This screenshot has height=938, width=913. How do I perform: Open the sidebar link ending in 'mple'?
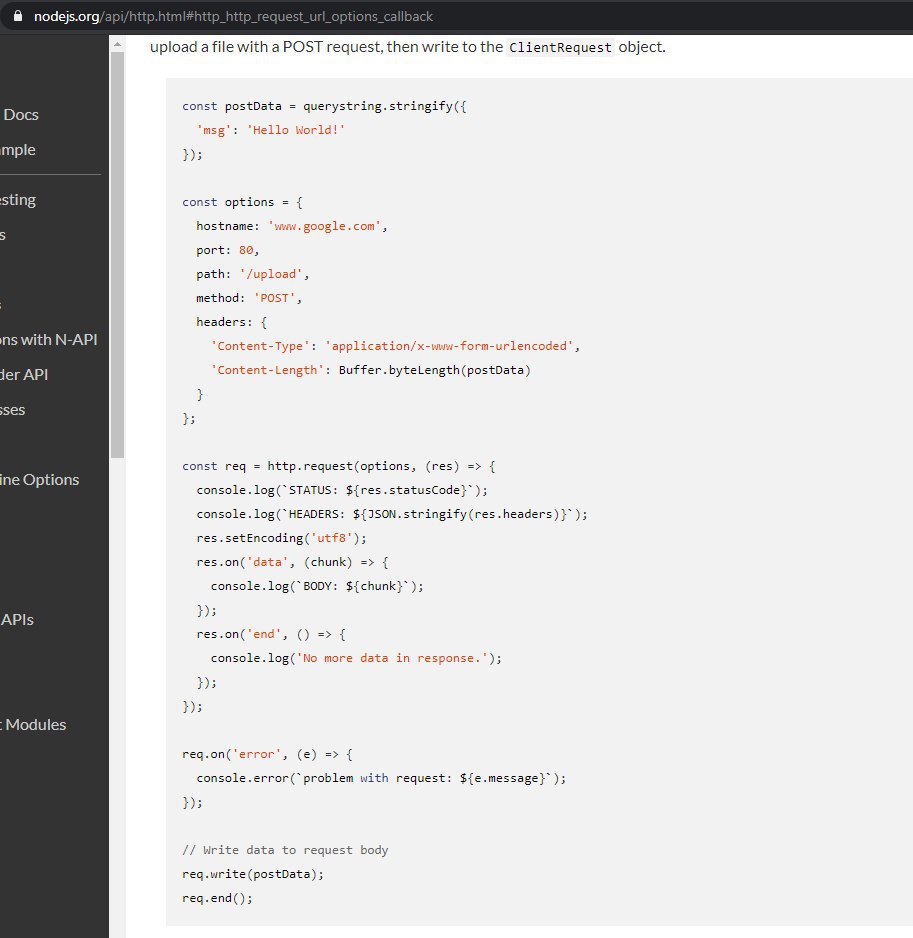coord(17,150)
